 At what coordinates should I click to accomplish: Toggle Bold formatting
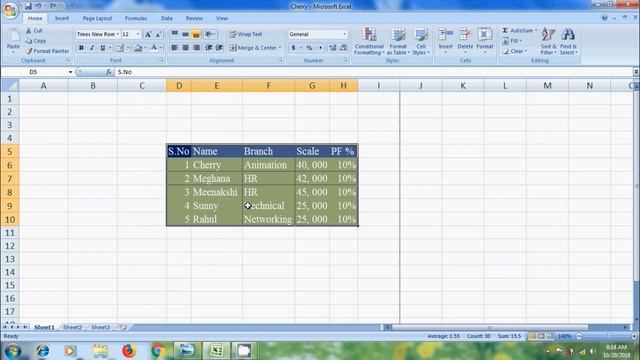tap(81, 48)
